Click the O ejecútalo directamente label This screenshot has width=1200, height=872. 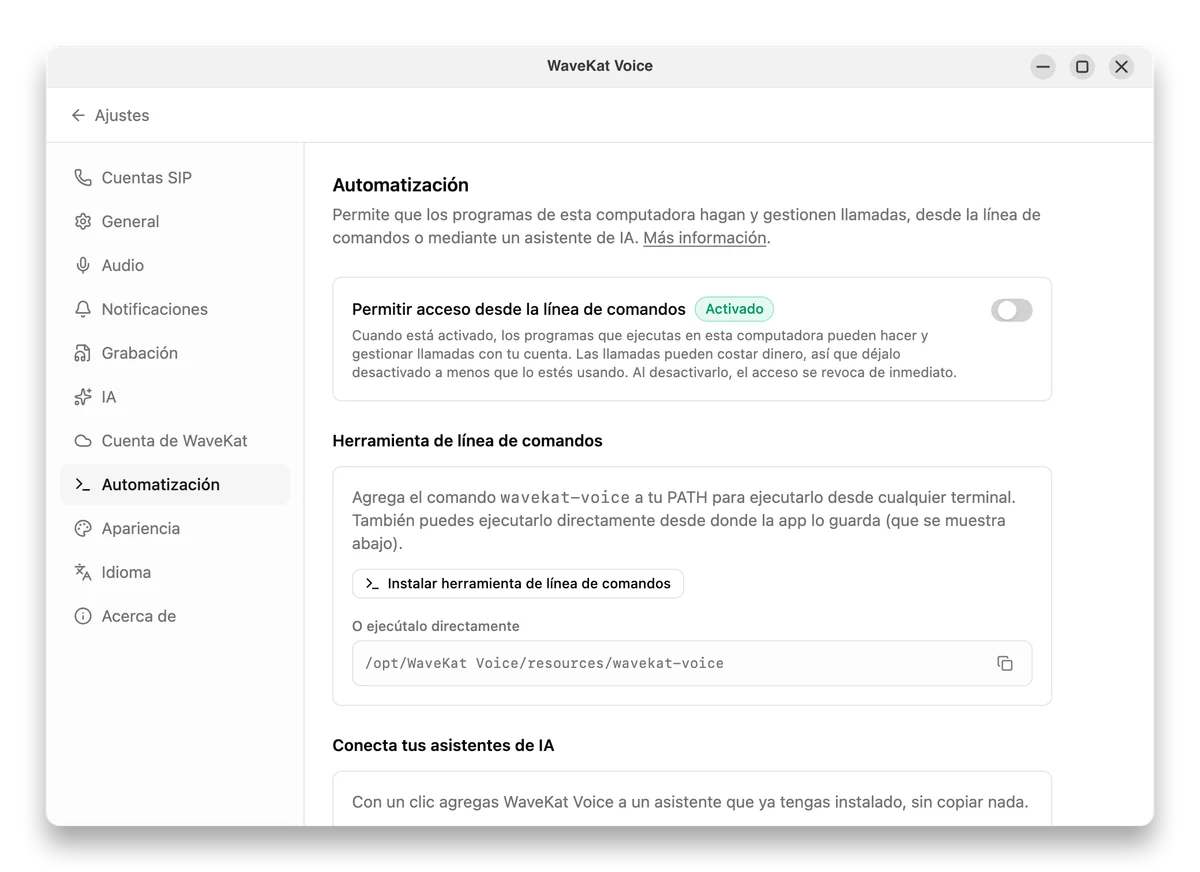point(436,627)
